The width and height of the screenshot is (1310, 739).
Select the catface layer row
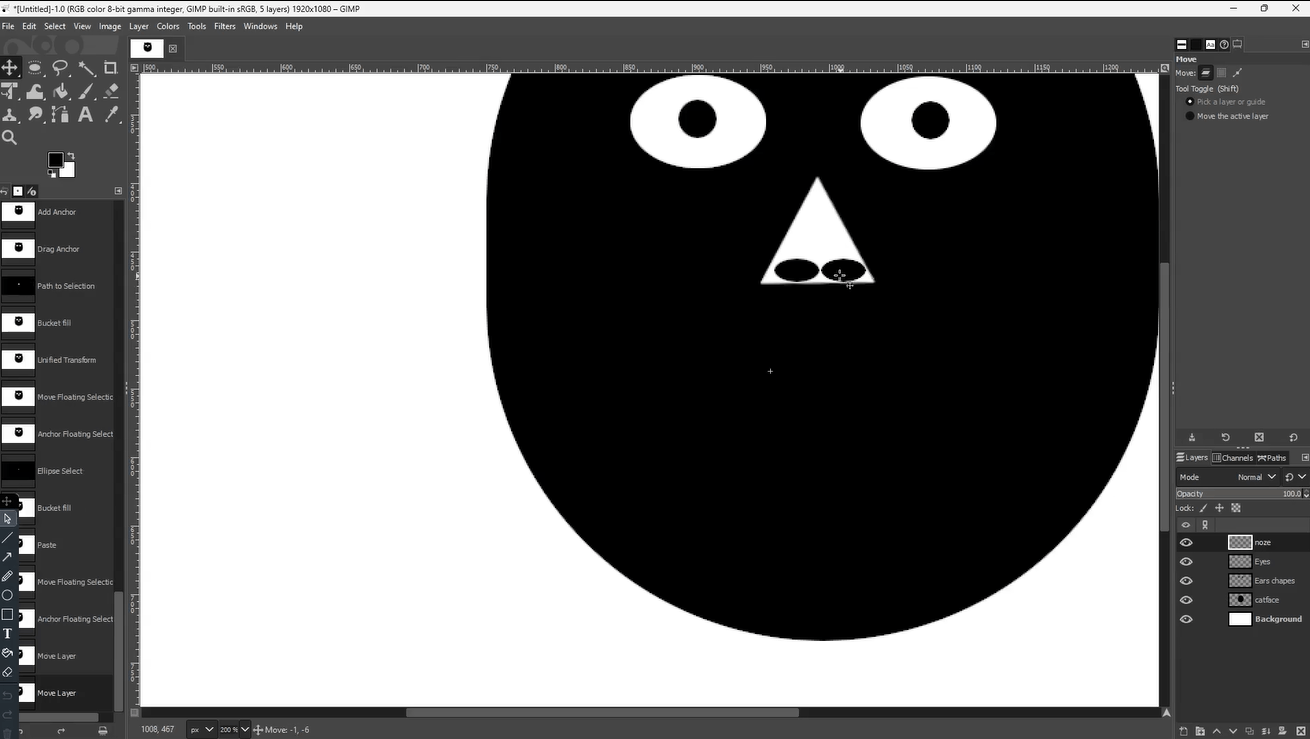[1243, 600]
